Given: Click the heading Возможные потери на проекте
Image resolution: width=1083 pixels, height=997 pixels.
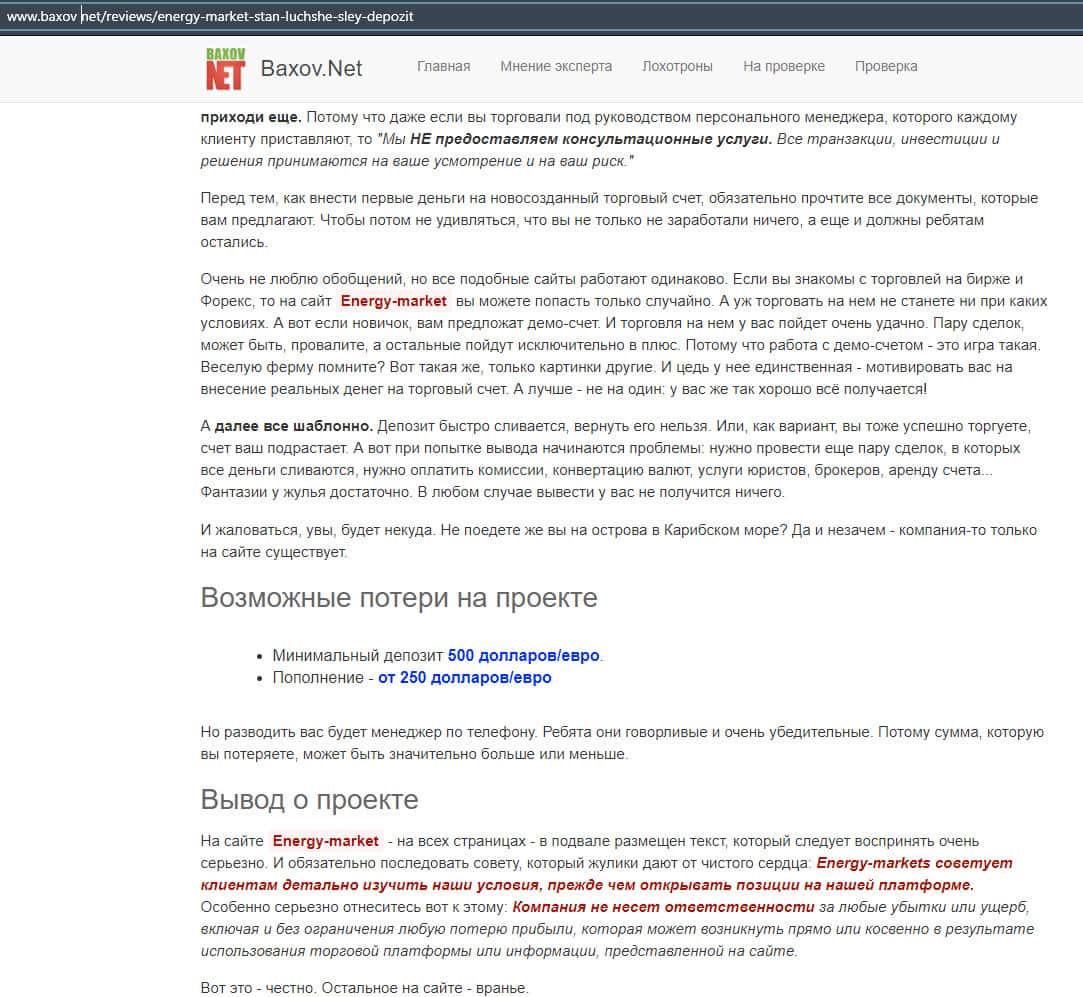Looking at the screenshot, I should [399, 598].
